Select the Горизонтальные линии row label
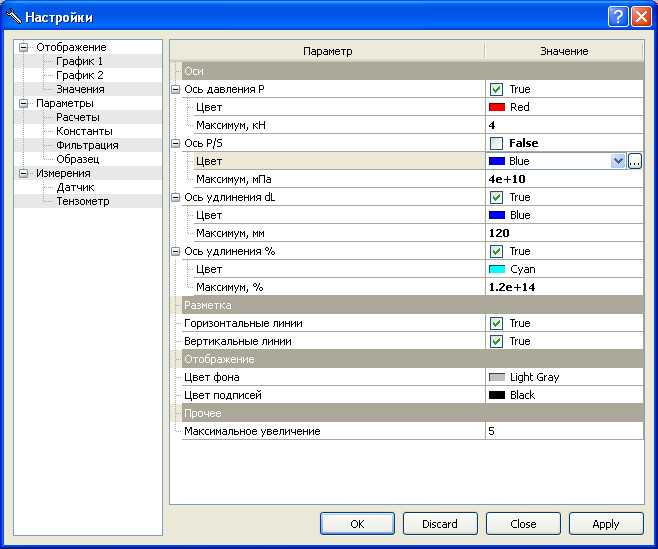 click(243, 324)
